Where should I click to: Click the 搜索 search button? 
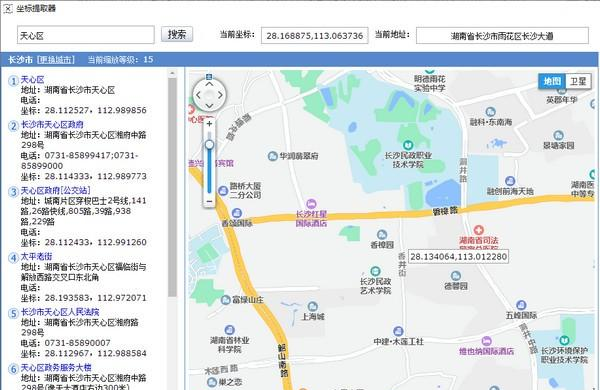point(177,34)
